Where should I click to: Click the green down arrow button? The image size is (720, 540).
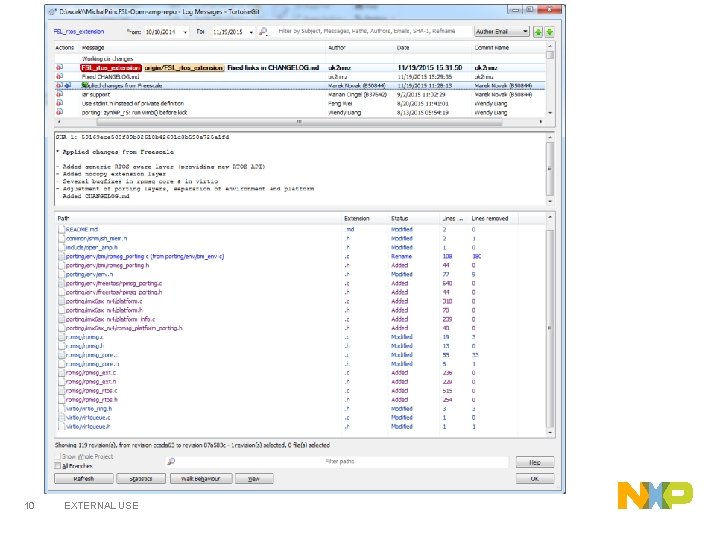pos(549,32)
